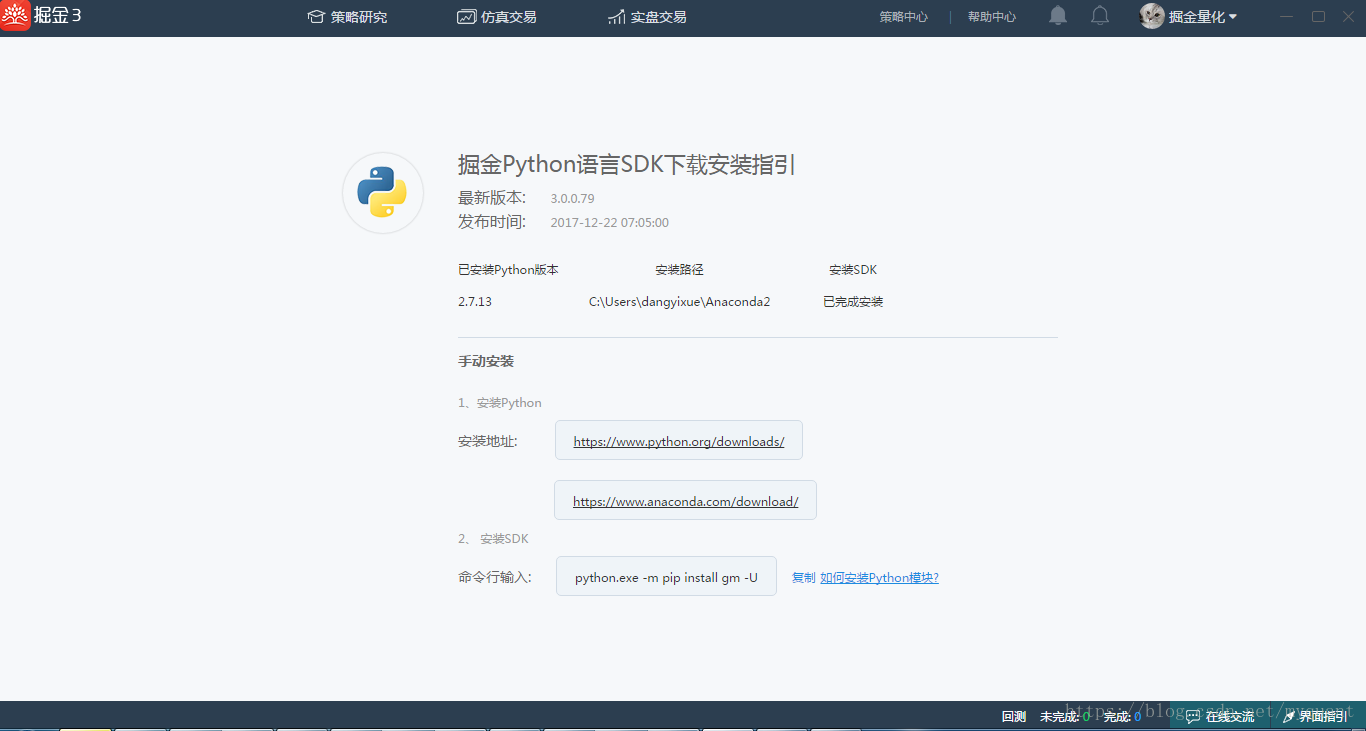Click the 已安装Python版本 column header
The height and width of the screenshot is (731, 1366).
pos(508,270)
